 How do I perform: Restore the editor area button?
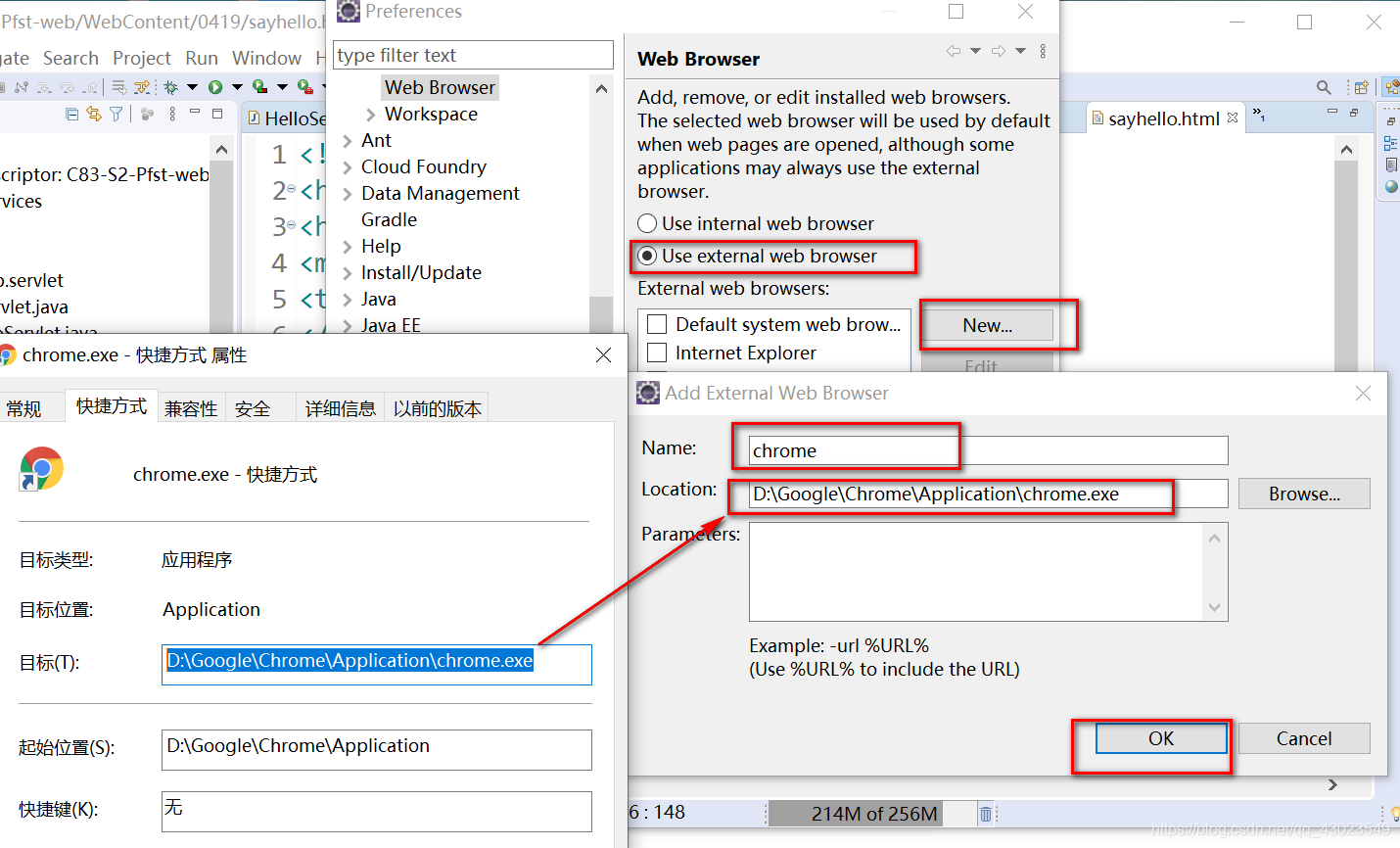pos(1354,113)
